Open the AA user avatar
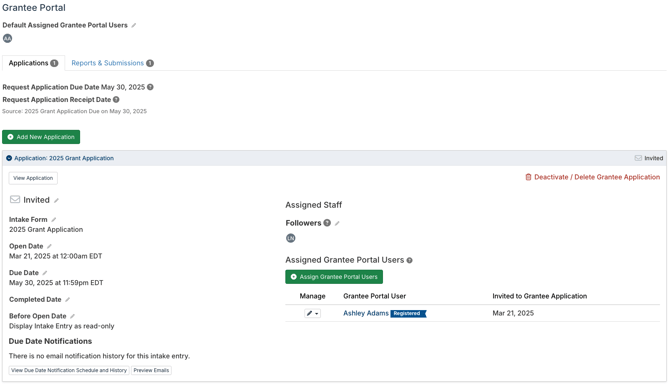Image resolution: width=670 pixels, height=385 pixels. (x=7, y=38)
